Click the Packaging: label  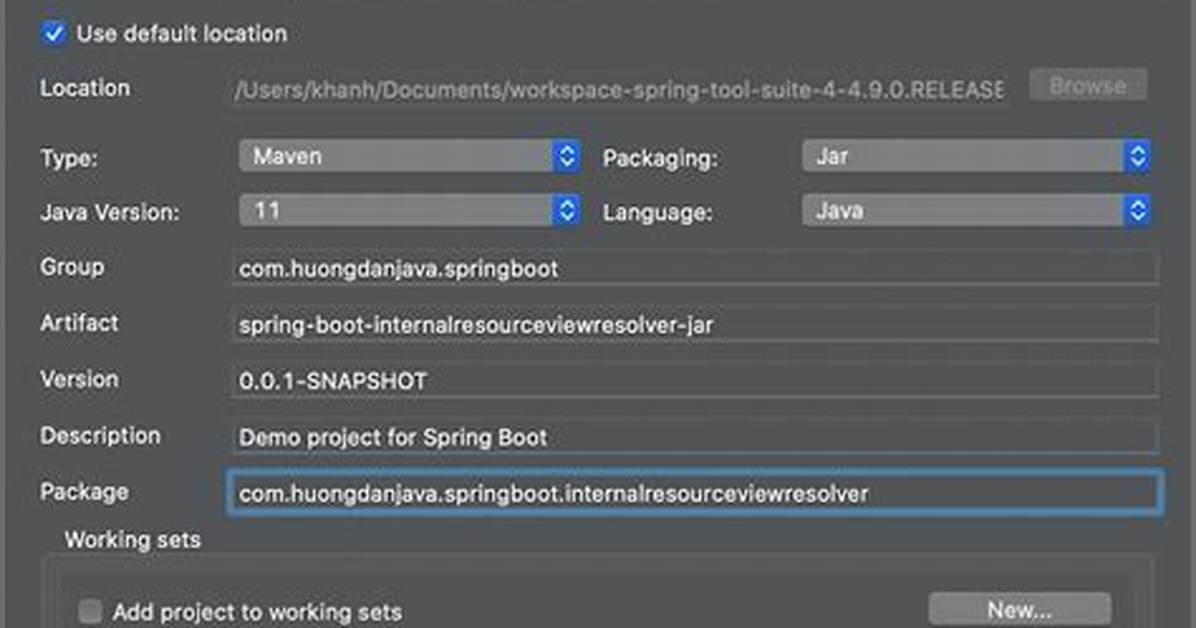point(661,159)
